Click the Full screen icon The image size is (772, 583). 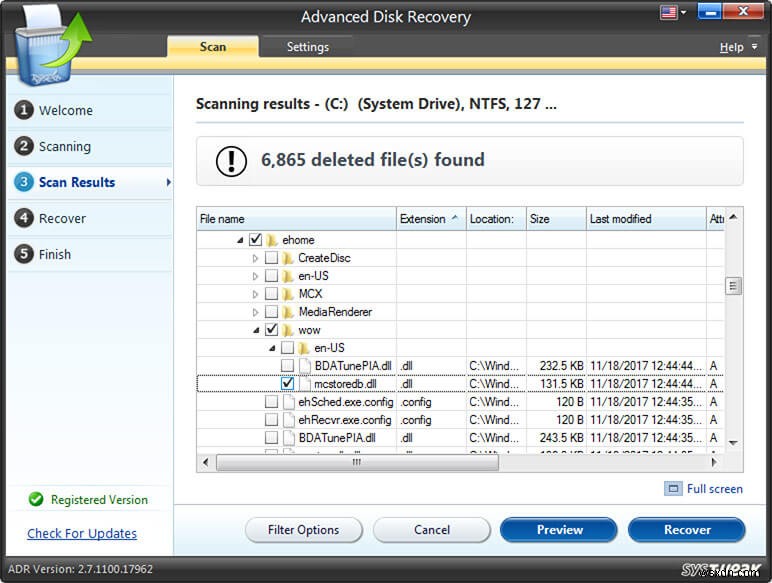tap(673, 489)
